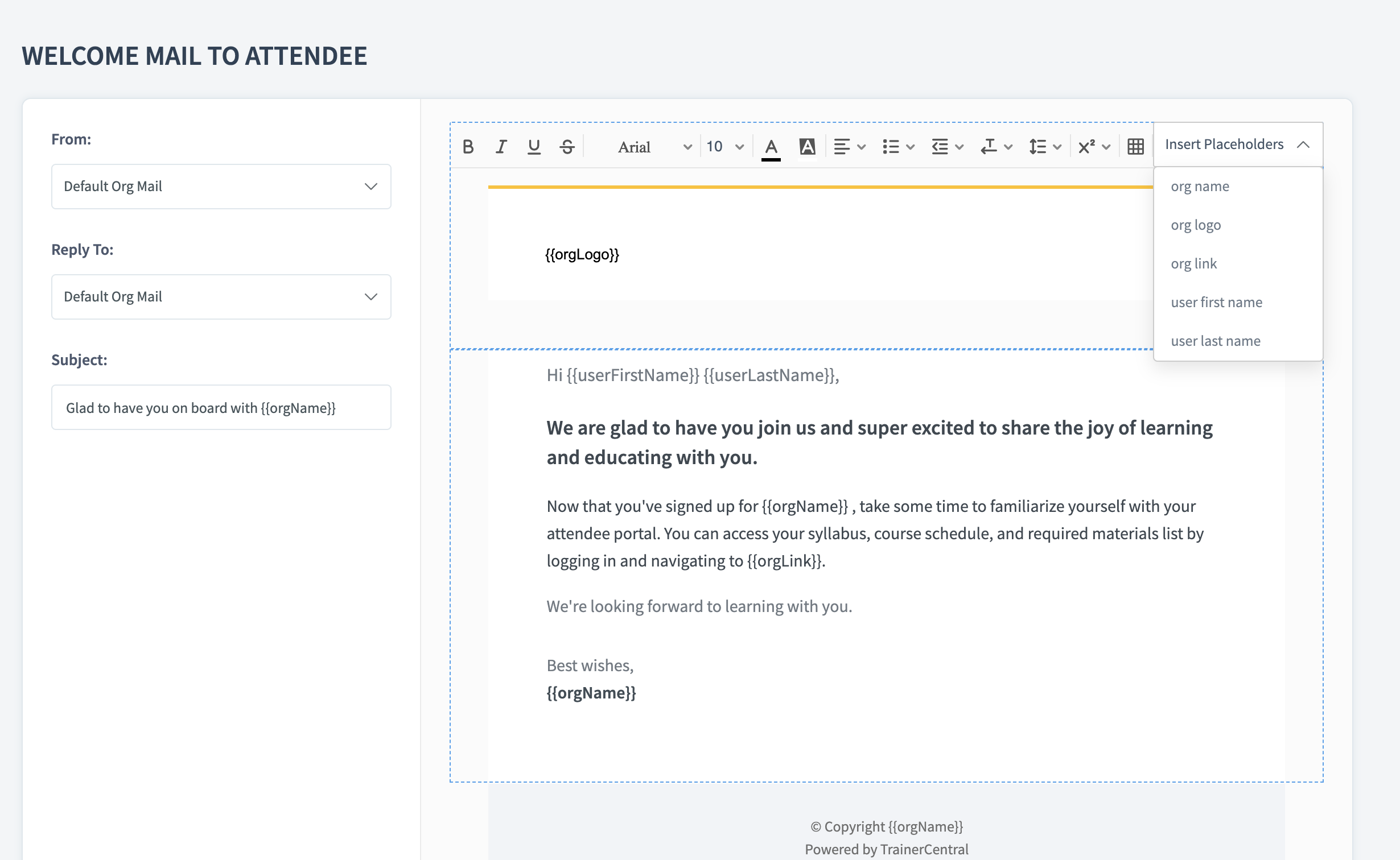
Task: Open the bullet list options
Action: coord(898,147)
